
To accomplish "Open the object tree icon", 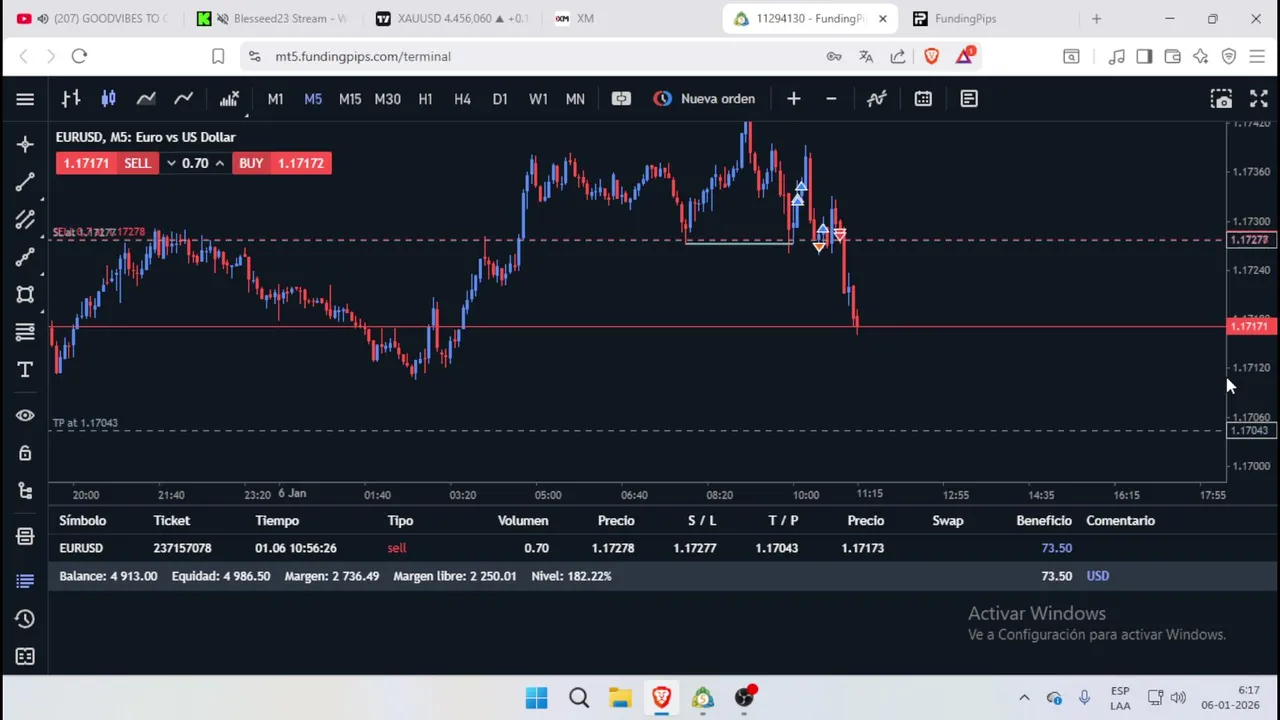I will pyautogui.click(x=25, y=490).
